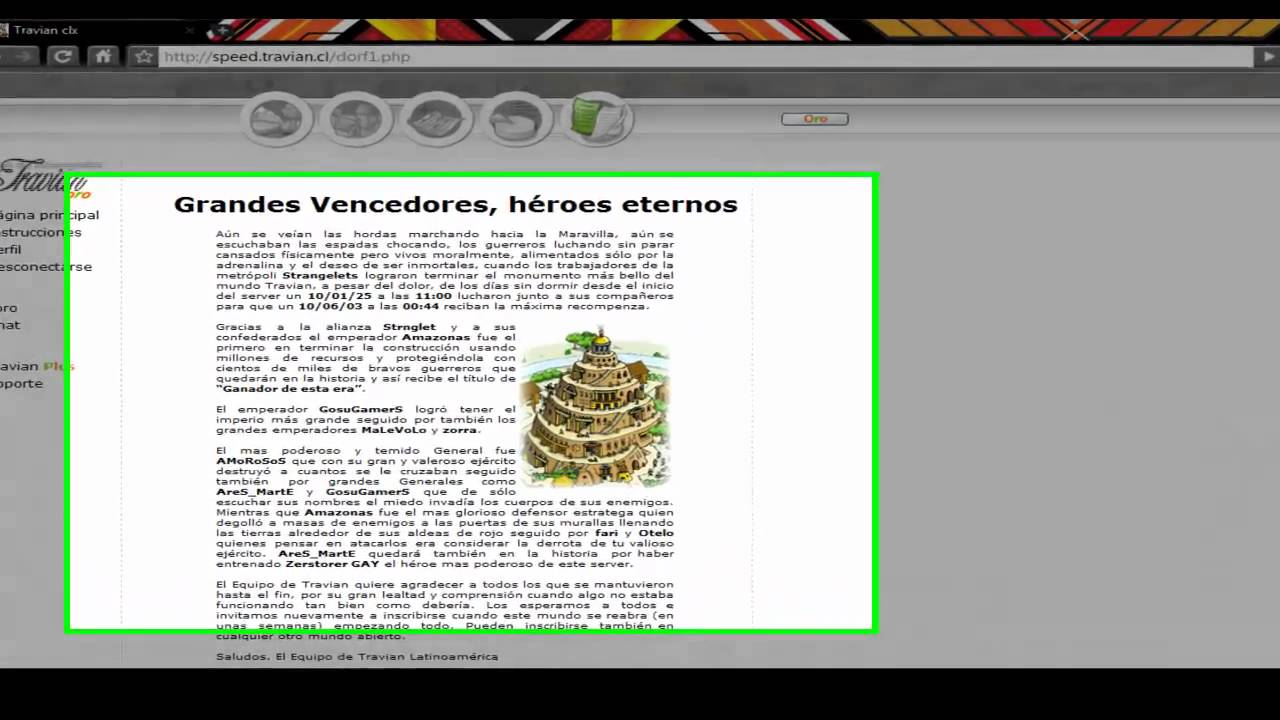Click the heading Grandes Vencedores, héroes eternos
Screen dimensions: 1280x720
coord(456,204)
